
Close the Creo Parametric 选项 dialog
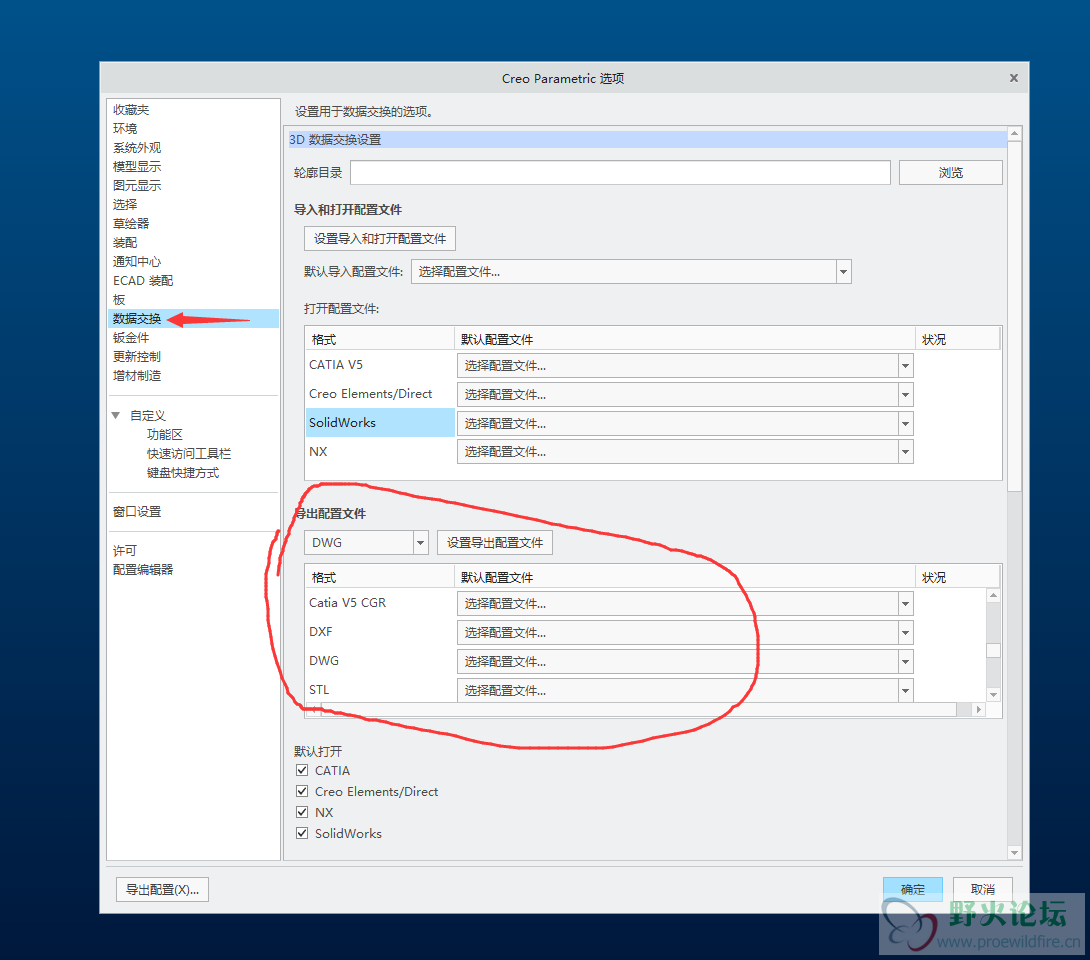click(x=1014, y=78)
